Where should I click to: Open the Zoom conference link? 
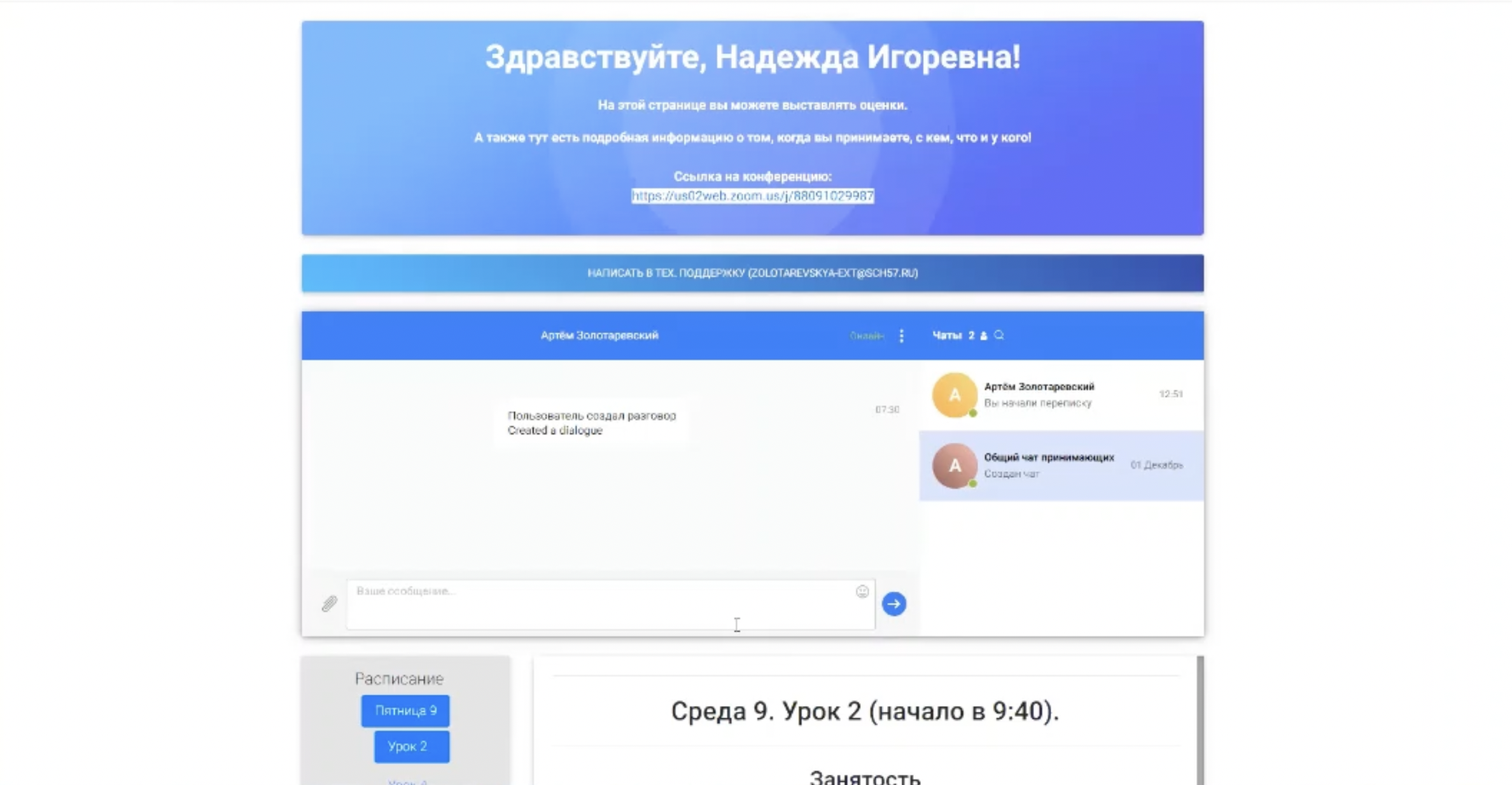click(x=752, y=196)
